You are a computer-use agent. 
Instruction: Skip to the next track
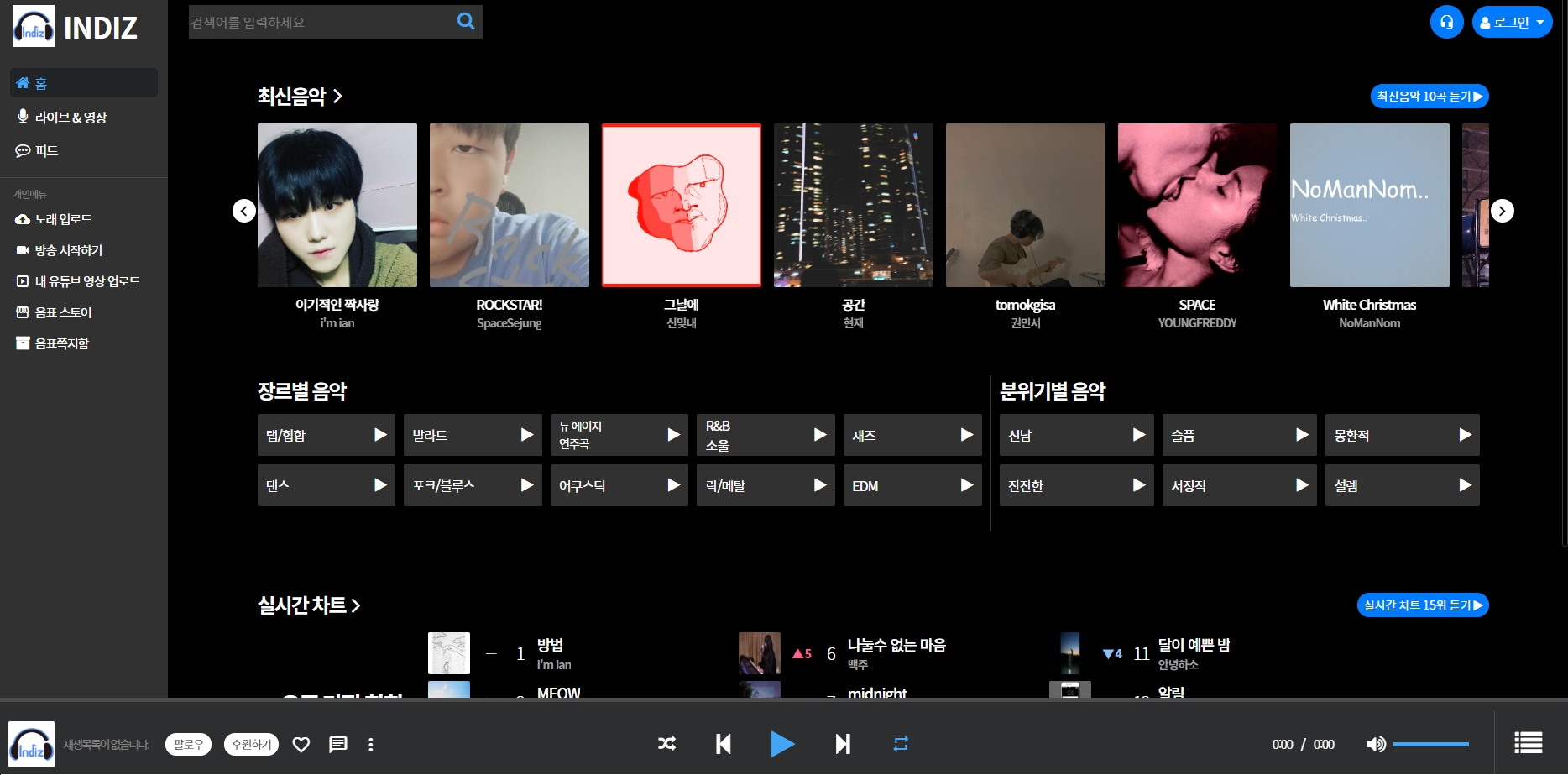843,743
